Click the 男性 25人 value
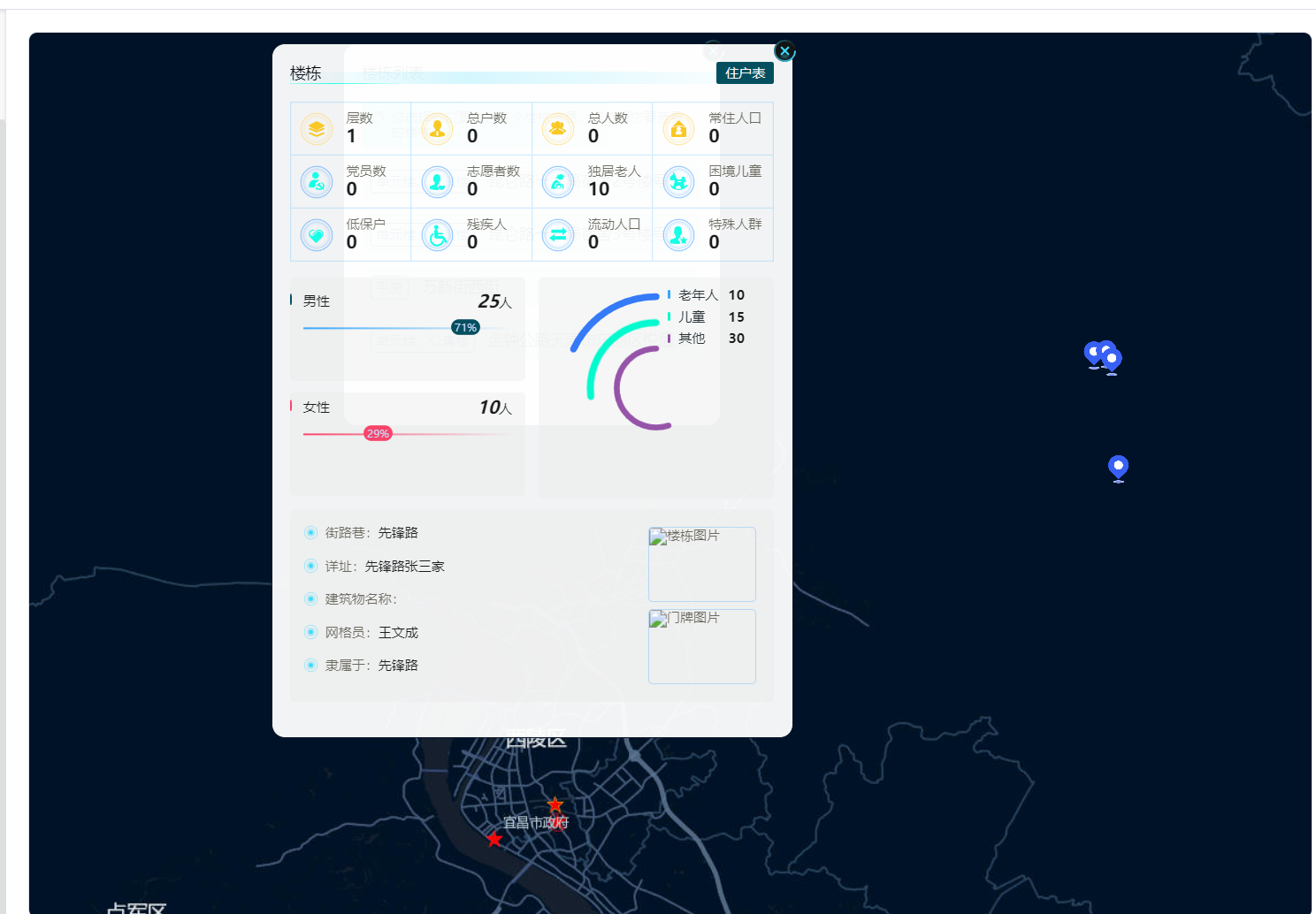 point(494,301)
